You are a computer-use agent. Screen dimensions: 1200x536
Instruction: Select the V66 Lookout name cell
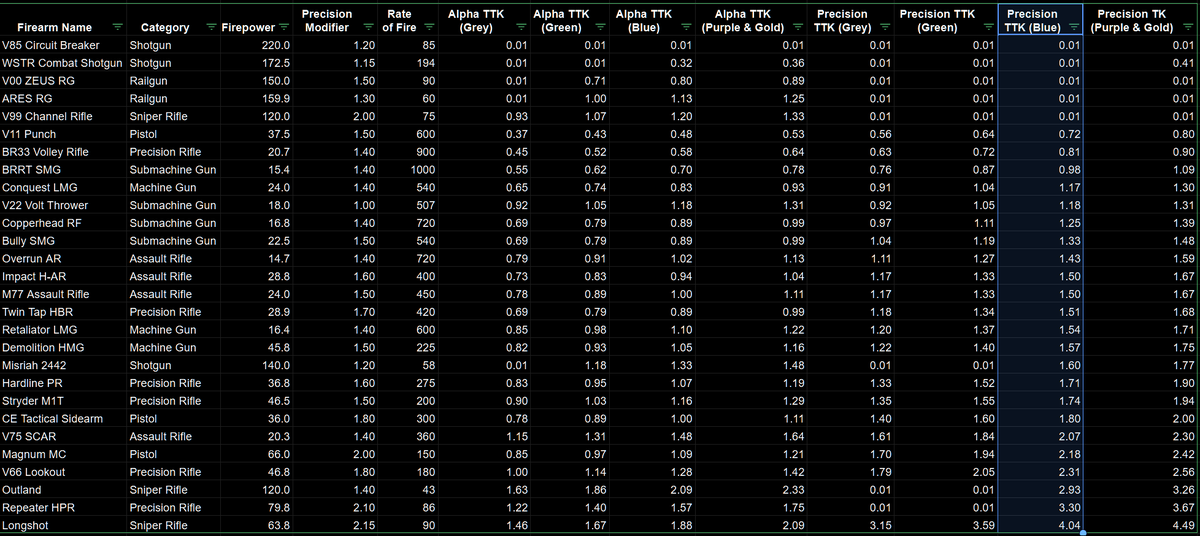pyautogui.click(x=63, y=471)
